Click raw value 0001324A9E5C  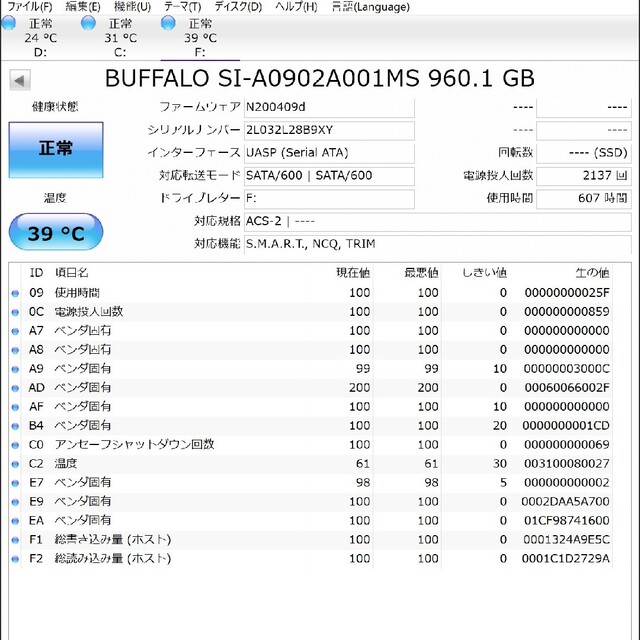tap(567, 540)
